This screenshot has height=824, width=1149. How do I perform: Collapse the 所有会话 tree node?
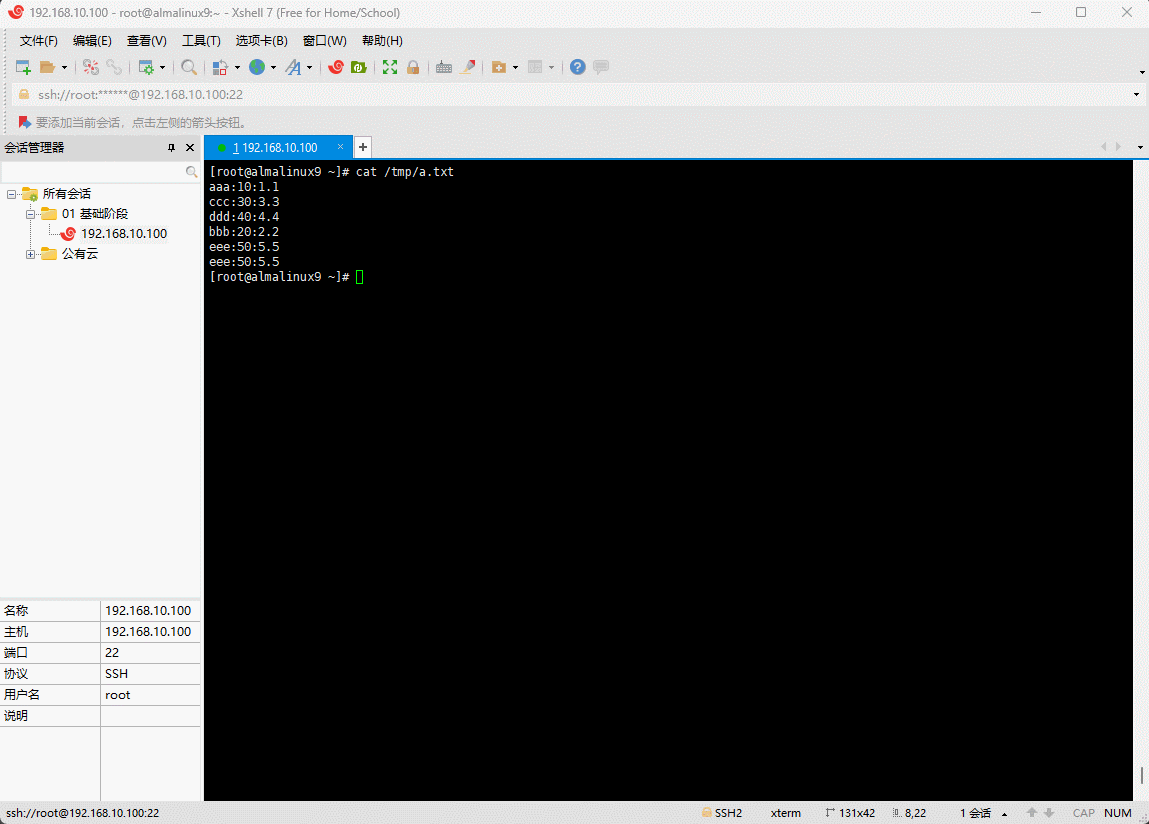pos(11,194)
